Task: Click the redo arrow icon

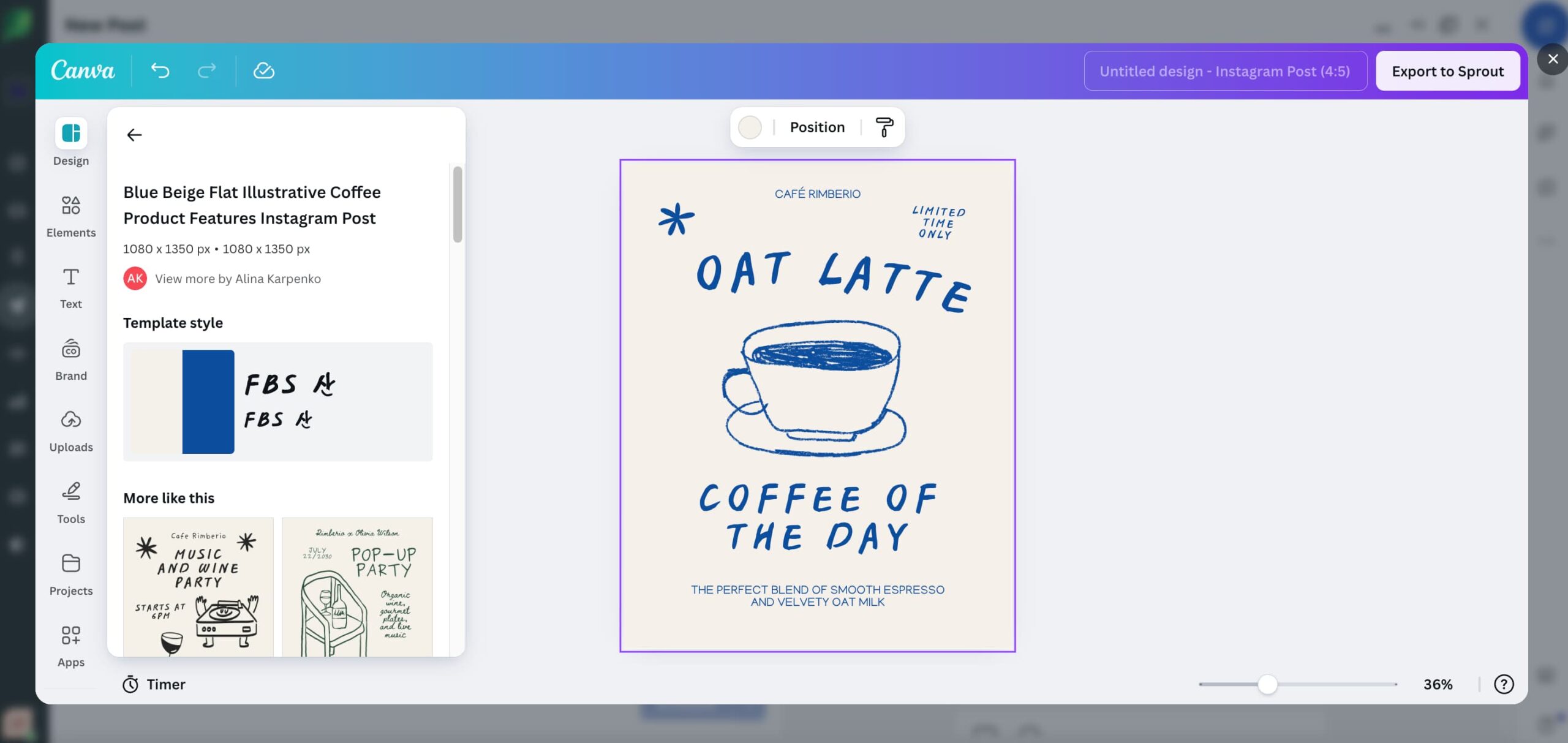Action: pos(206,71)
